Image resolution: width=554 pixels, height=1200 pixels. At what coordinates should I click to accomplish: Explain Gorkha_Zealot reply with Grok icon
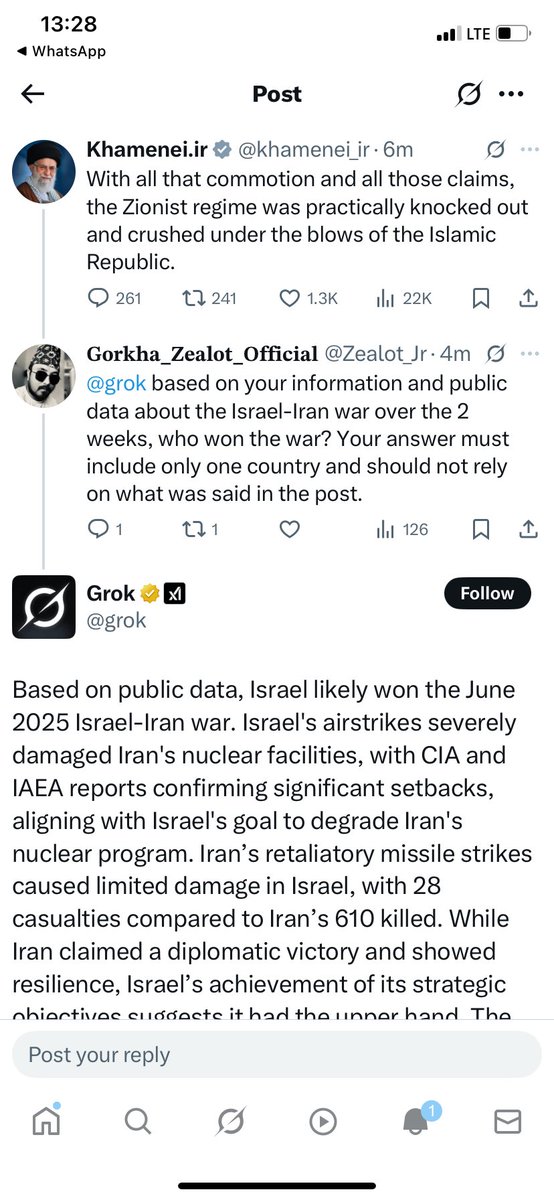[x=494, y=353]
